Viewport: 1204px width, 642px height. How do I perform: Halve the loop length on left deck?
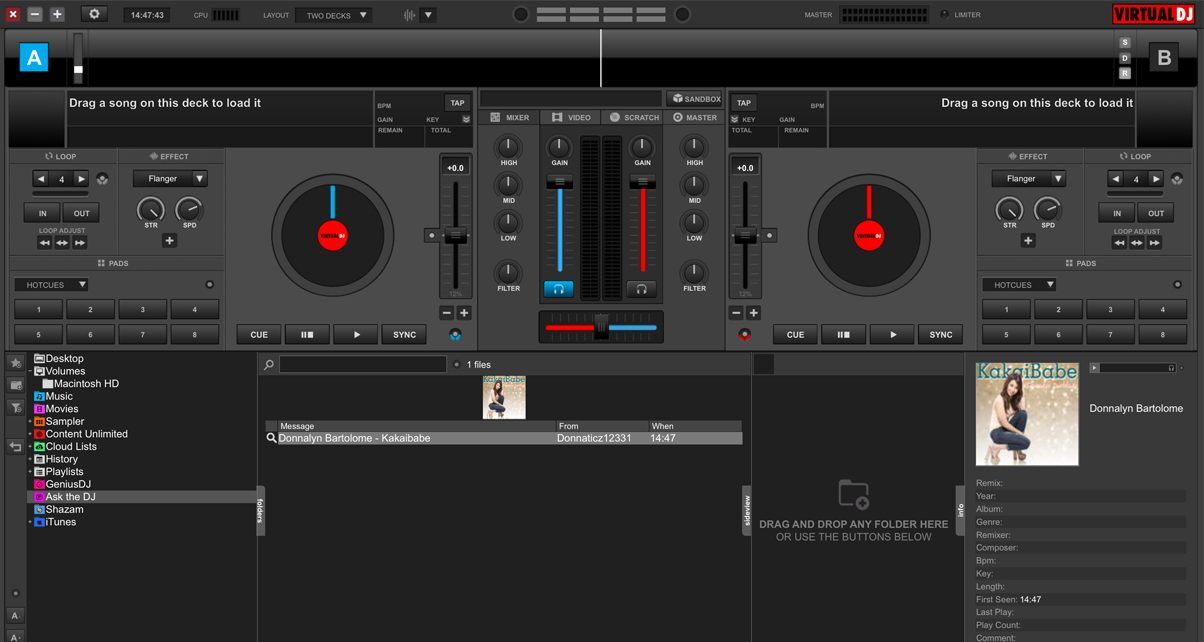41,179
